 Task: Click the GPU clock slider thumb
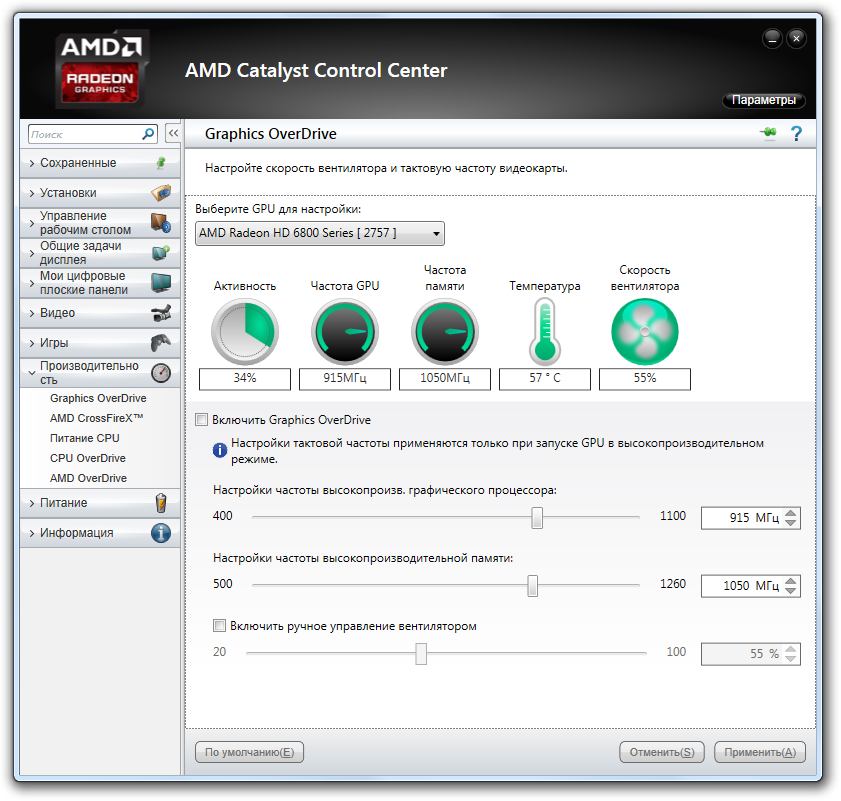click(537, 518)
